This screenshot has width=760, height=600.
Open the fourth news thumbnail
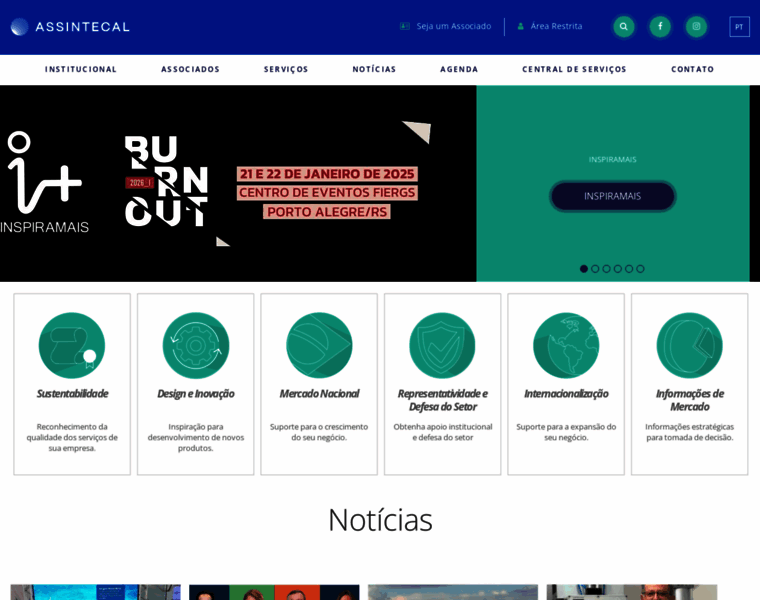pos(632,592)
